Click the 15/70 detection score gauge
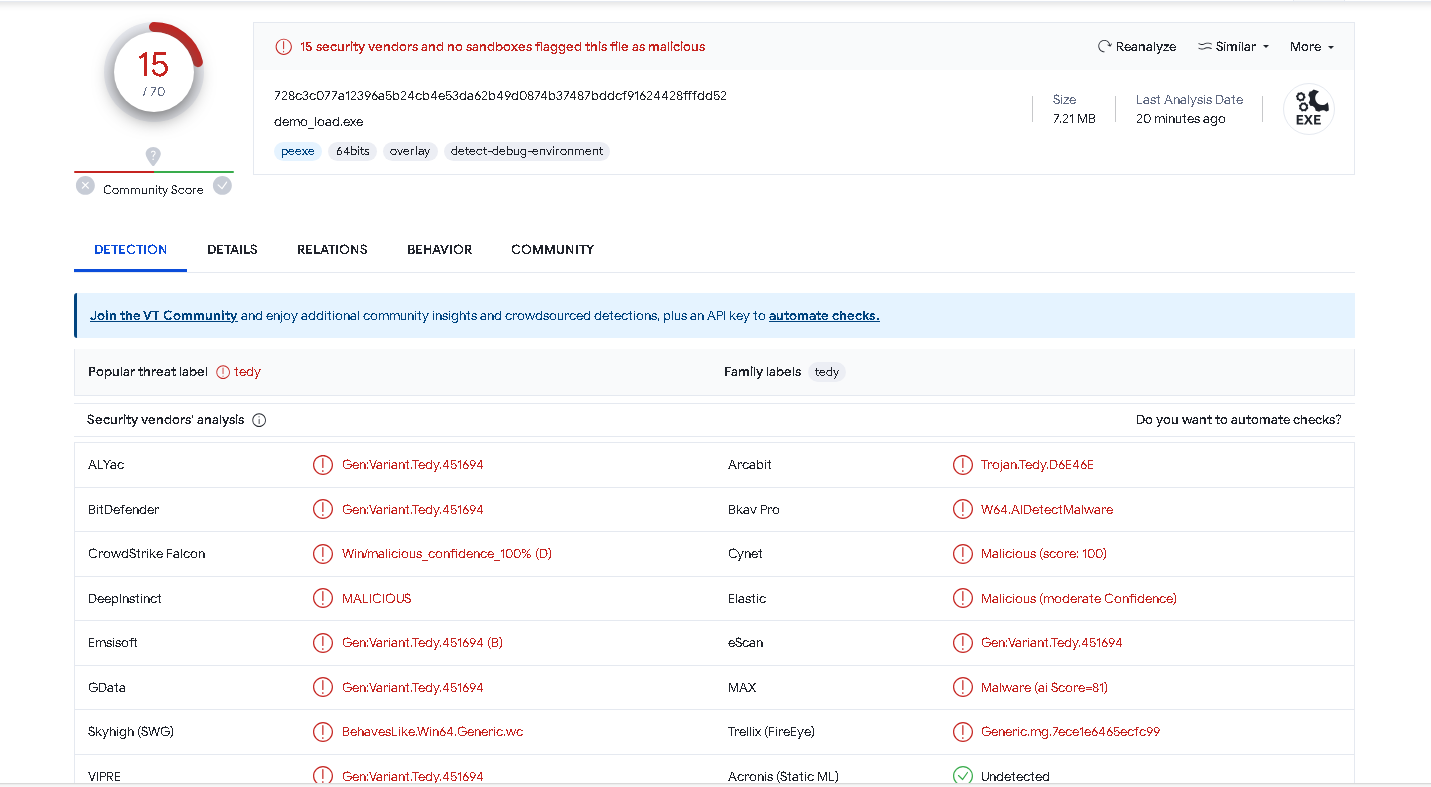Screen dimensions: 1431x787 pyautogui.click(x=153, y=72)
